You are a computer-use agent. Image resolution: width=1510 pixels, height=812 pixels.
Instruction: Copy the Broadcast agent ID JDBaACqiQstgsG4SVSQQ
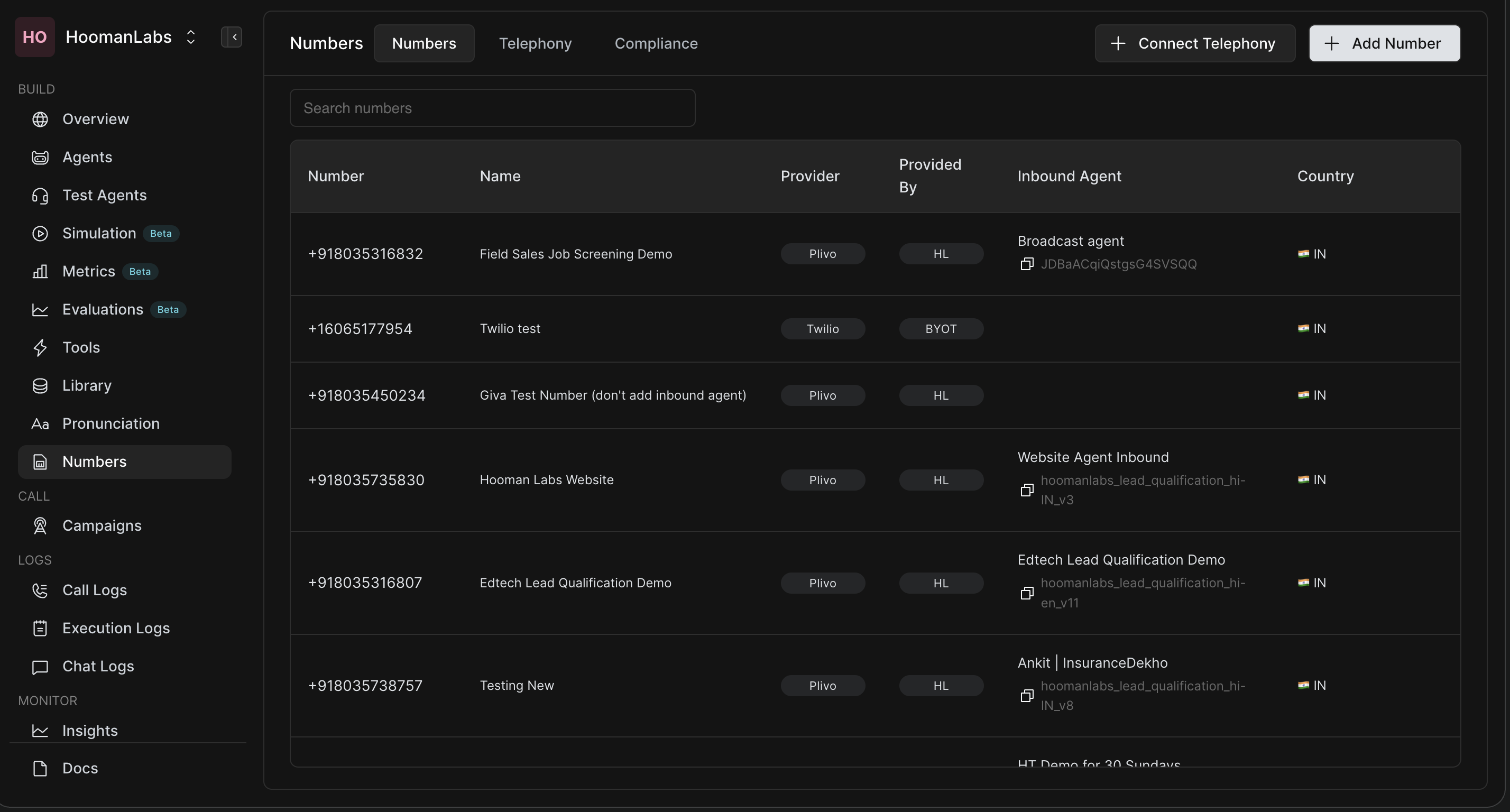(x=1026, y=264)
